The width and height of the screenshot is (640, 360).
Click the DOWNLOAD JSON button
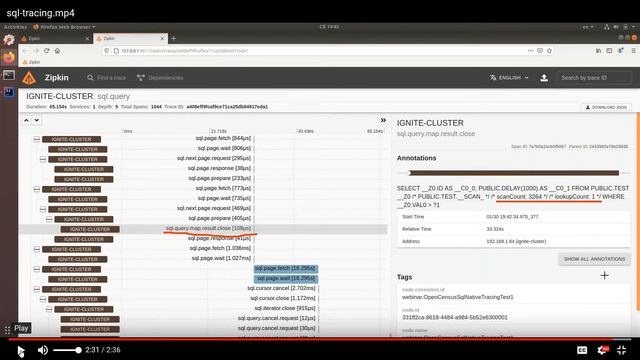tap(606, 107)
